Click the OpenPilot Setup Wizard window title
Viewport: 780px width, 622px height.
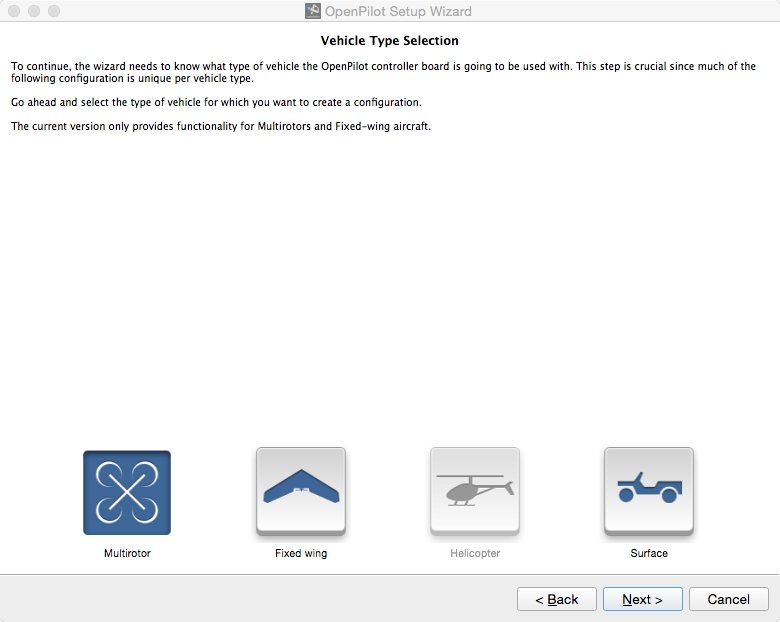point(398,11)
